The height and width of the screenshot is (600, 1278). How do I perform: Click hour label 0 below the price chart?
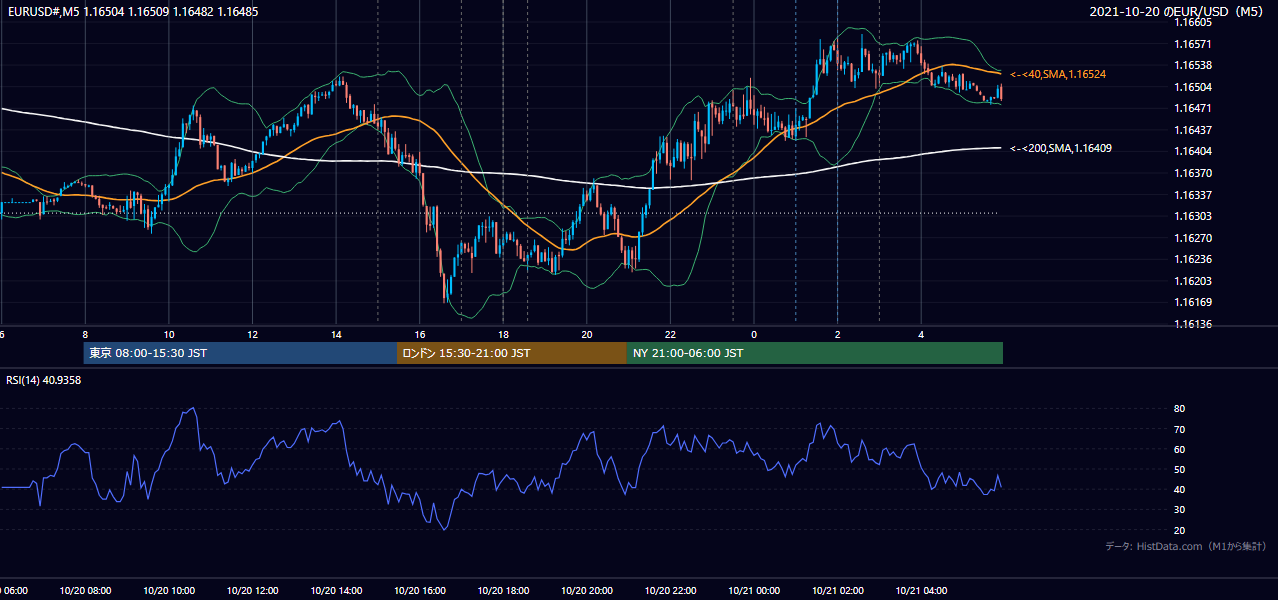[x=754, y=334]
